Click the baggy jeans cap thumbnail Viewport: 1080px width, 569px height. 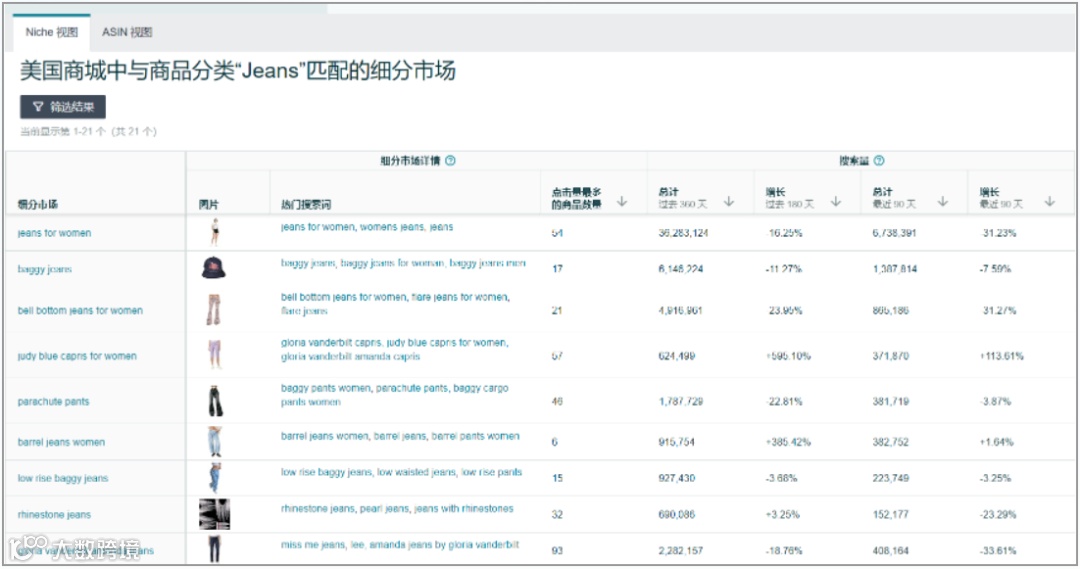click(x=214, y=268)
